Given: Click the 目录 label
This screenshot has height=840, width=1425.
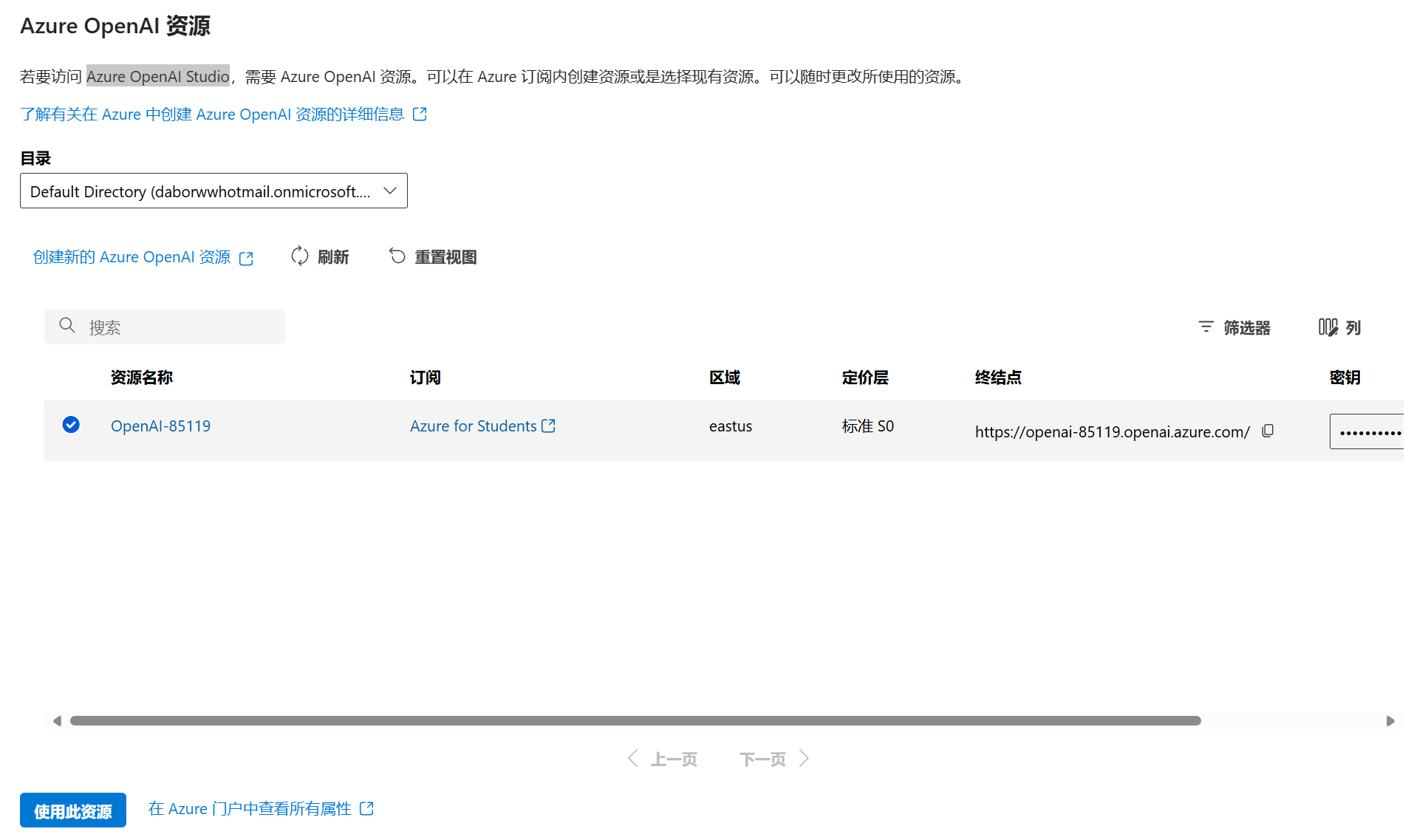Looking at the screenshot, I should (x=35, y=158).
